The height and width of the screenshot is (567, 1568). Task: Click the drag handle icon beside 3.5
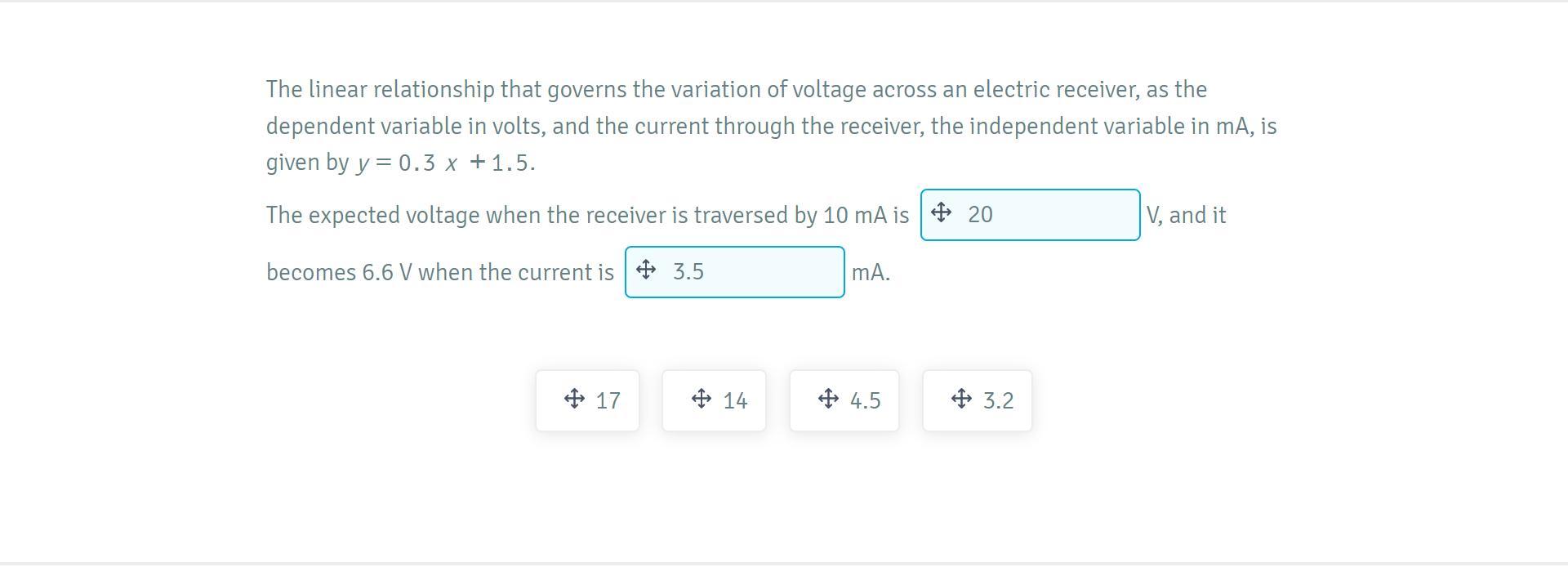pyautogui.click(x=645, y=270)
